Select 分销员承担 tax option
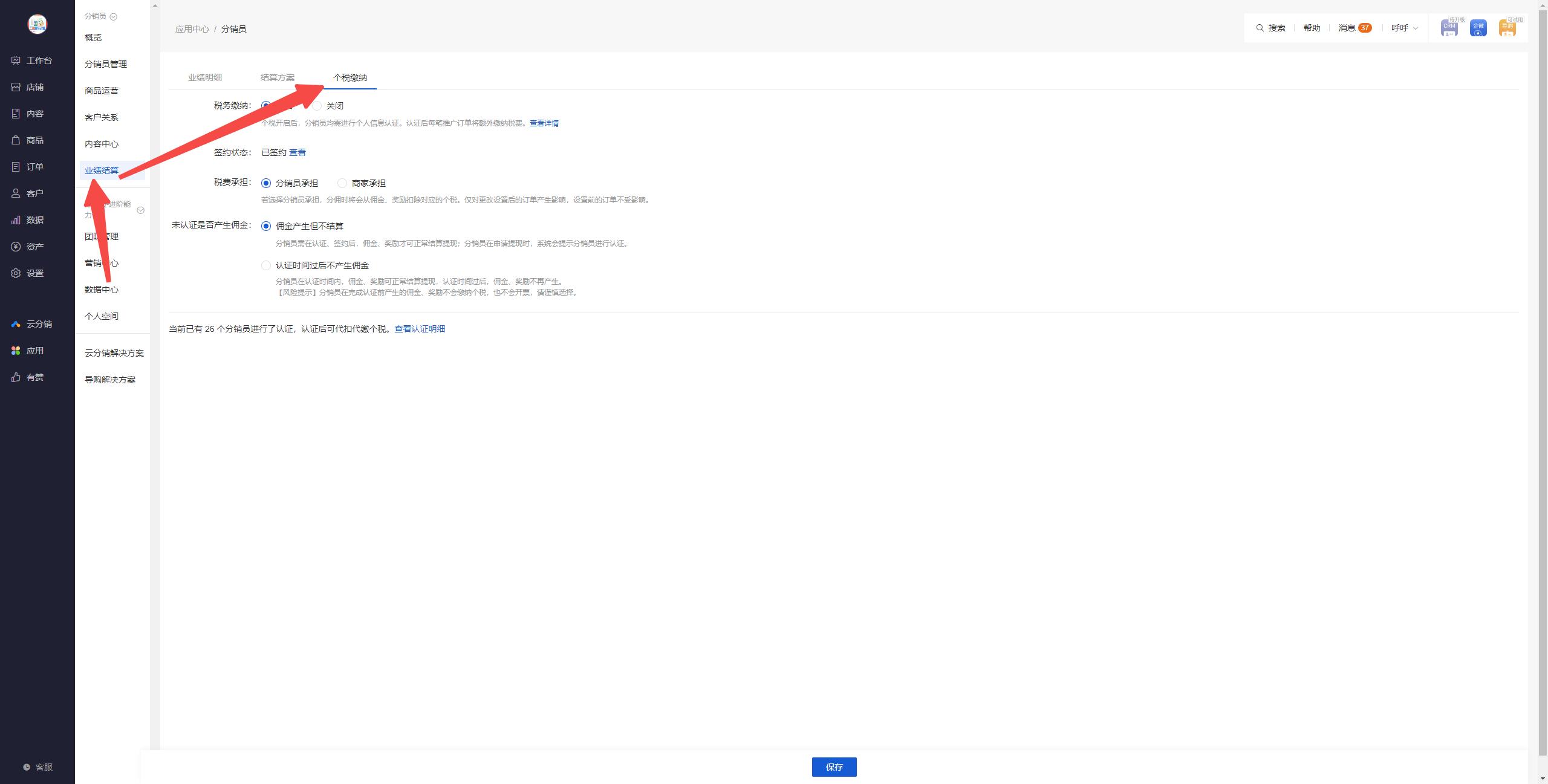Screen dimensions: 1548x784 266,183
